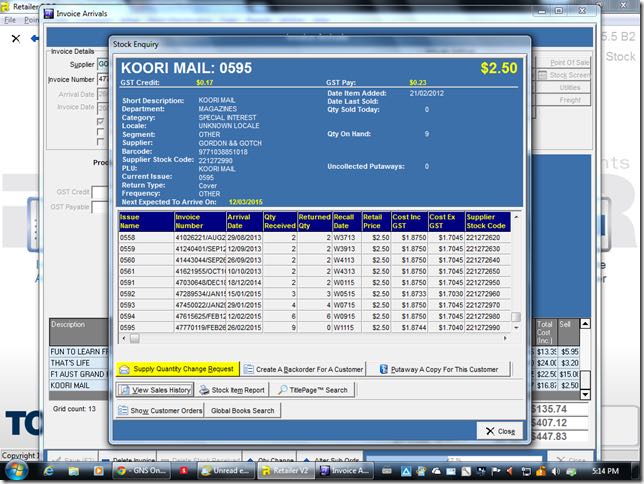Click the Windows Start button

tap(17, 470)
